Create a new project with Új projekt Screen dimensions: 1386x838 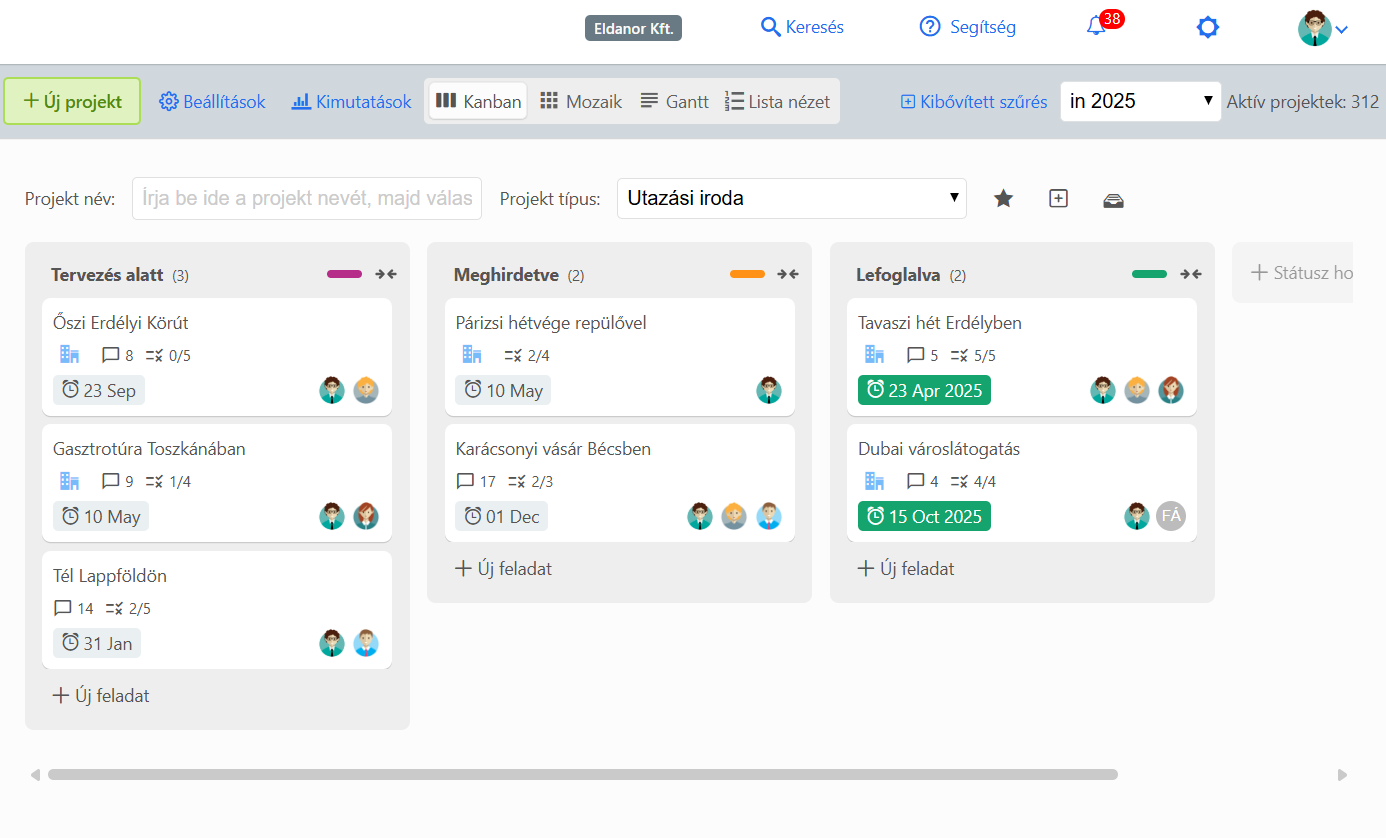coord(72,101)
